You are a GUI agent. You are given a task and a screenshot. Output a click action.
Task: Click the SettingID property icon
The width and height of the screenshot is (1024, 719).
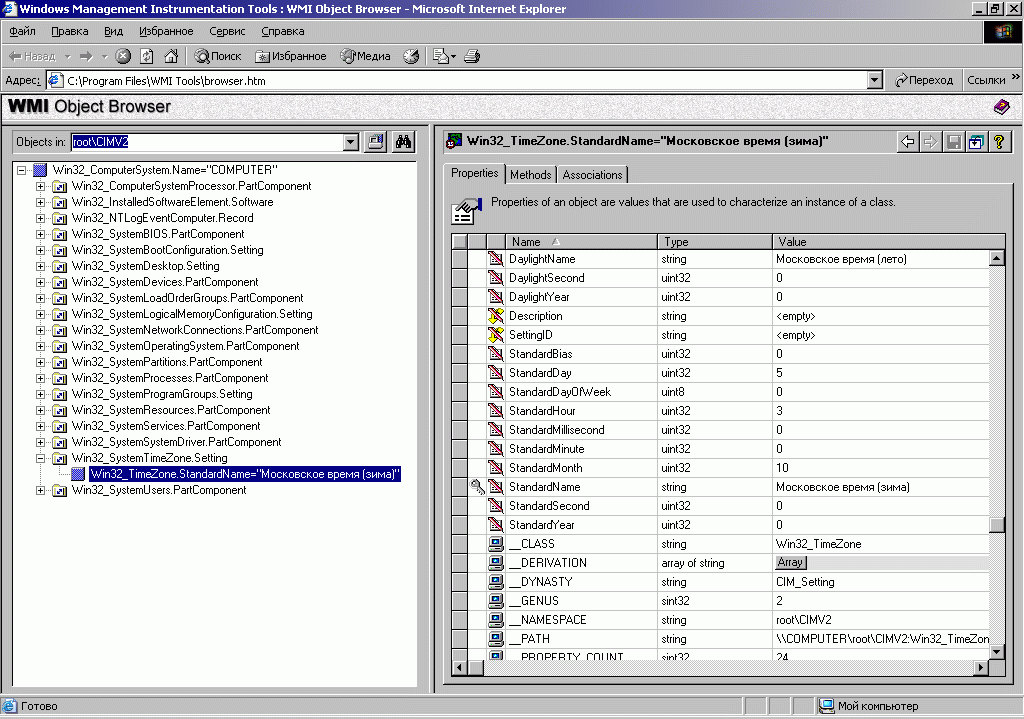[x=496, y=334]
